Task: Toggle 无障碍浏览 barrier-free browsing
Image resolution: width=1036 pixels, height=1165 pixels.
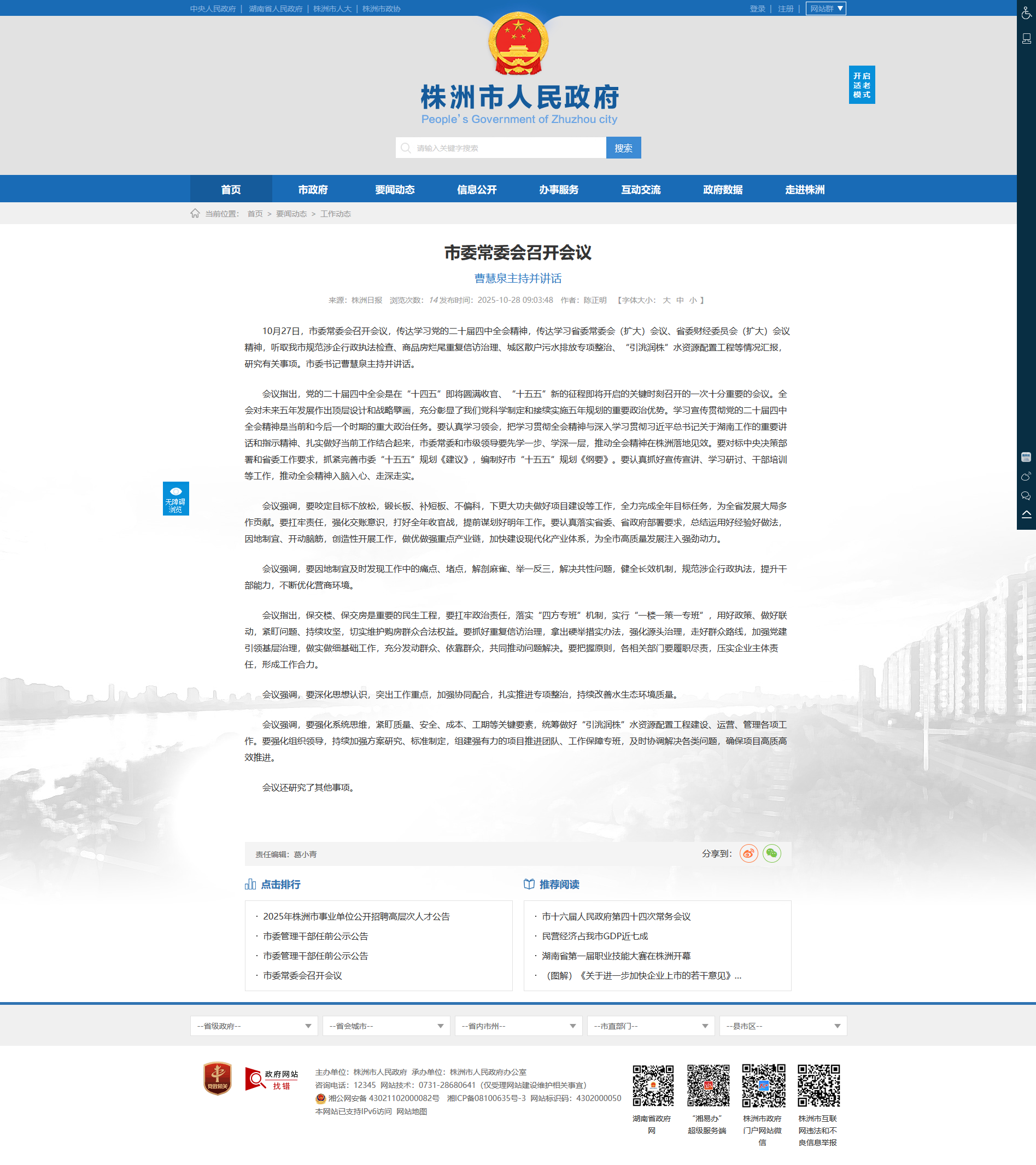Action: click(175, 499)
